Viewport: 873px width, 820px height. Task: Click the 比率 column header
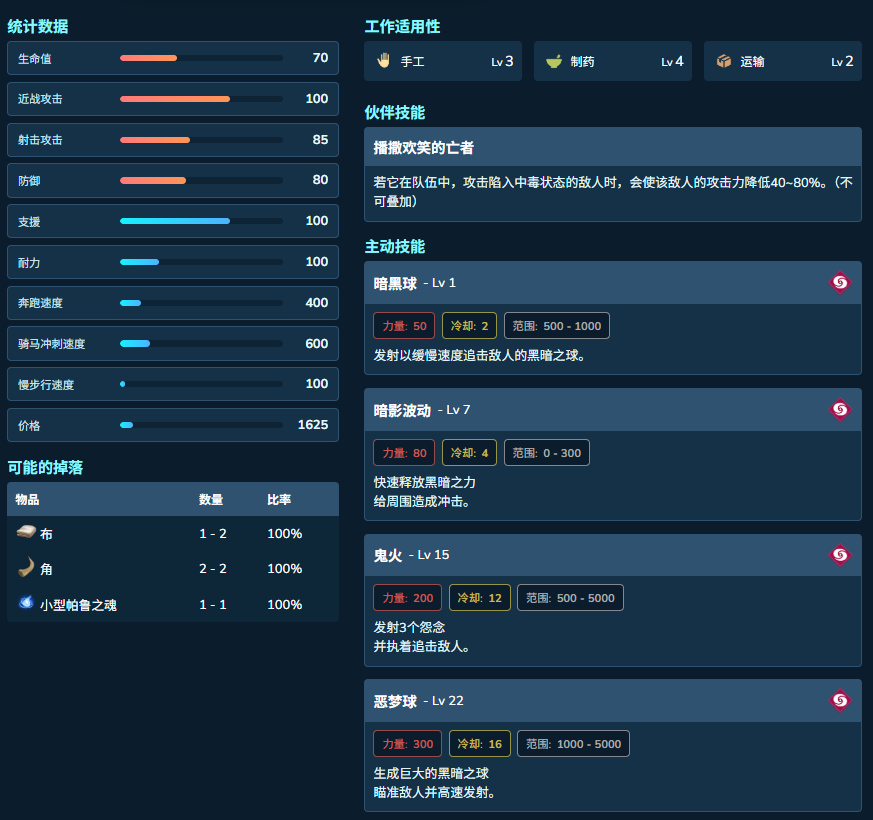click(x=279, y=499)
